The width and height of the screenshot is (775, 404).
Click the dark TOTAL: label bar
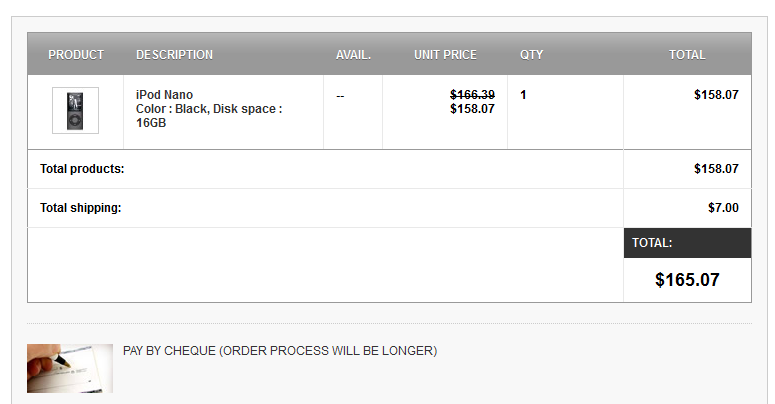(x=687, y=243)
